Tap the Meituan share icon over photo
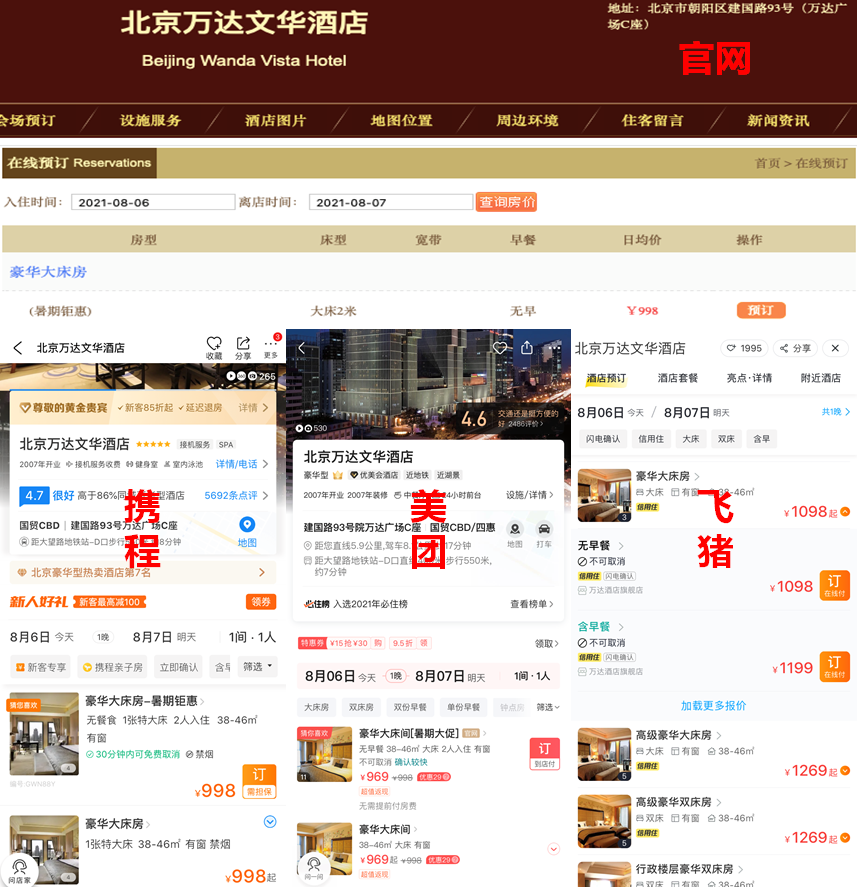Image resolution: width=857 pixels, height=887 pixels. coord(527,347)
